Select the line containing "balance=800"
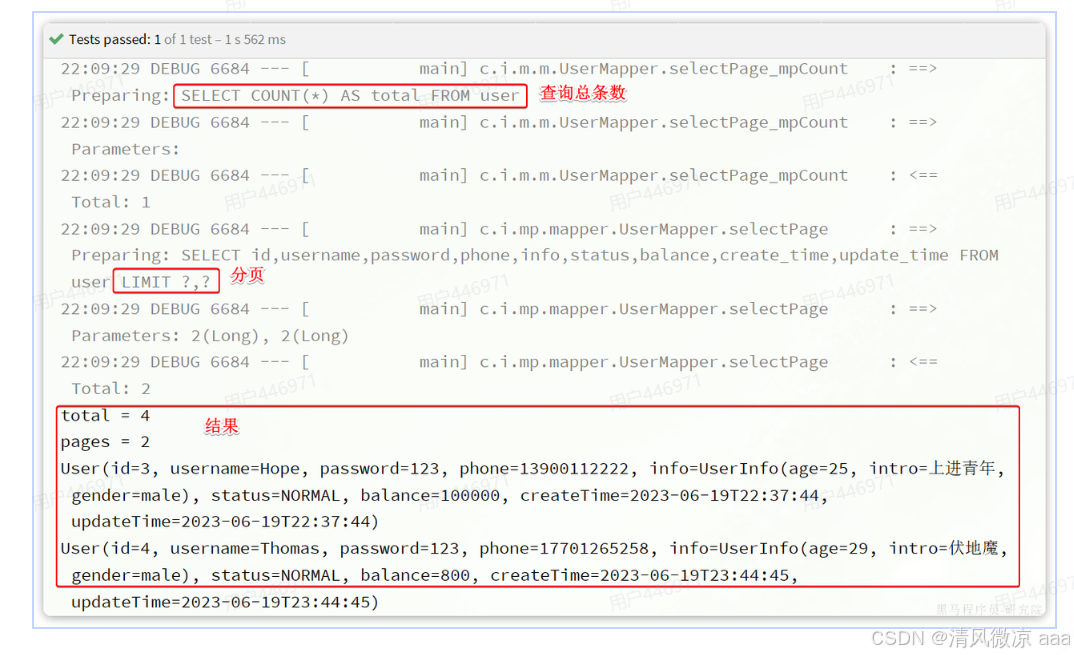 tap(435, 576)
